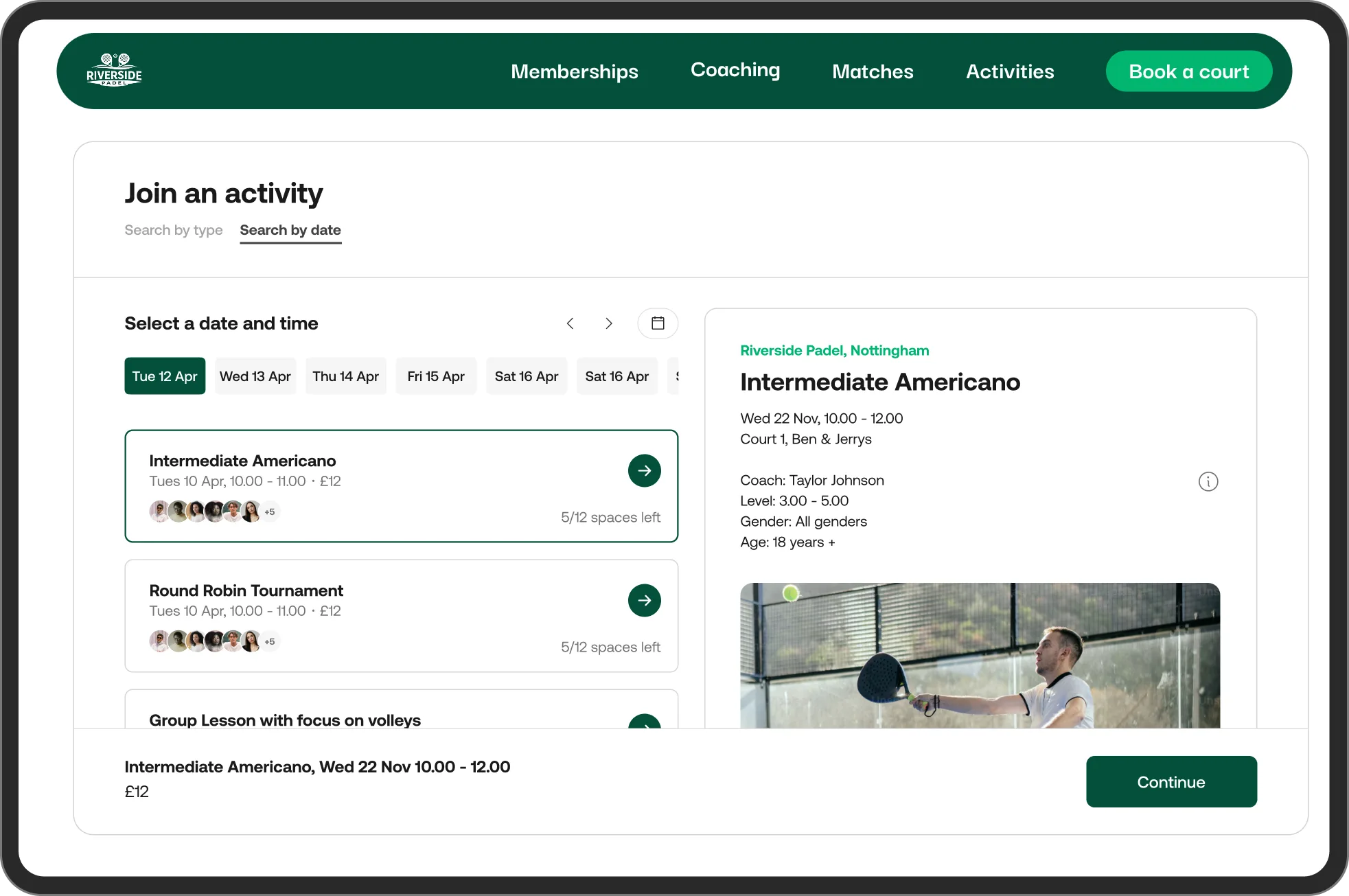
Task: Click Wed 22 Nov, 10.00 - 12.00 detail
Action: pyautogui.click(x=822, y=418)
